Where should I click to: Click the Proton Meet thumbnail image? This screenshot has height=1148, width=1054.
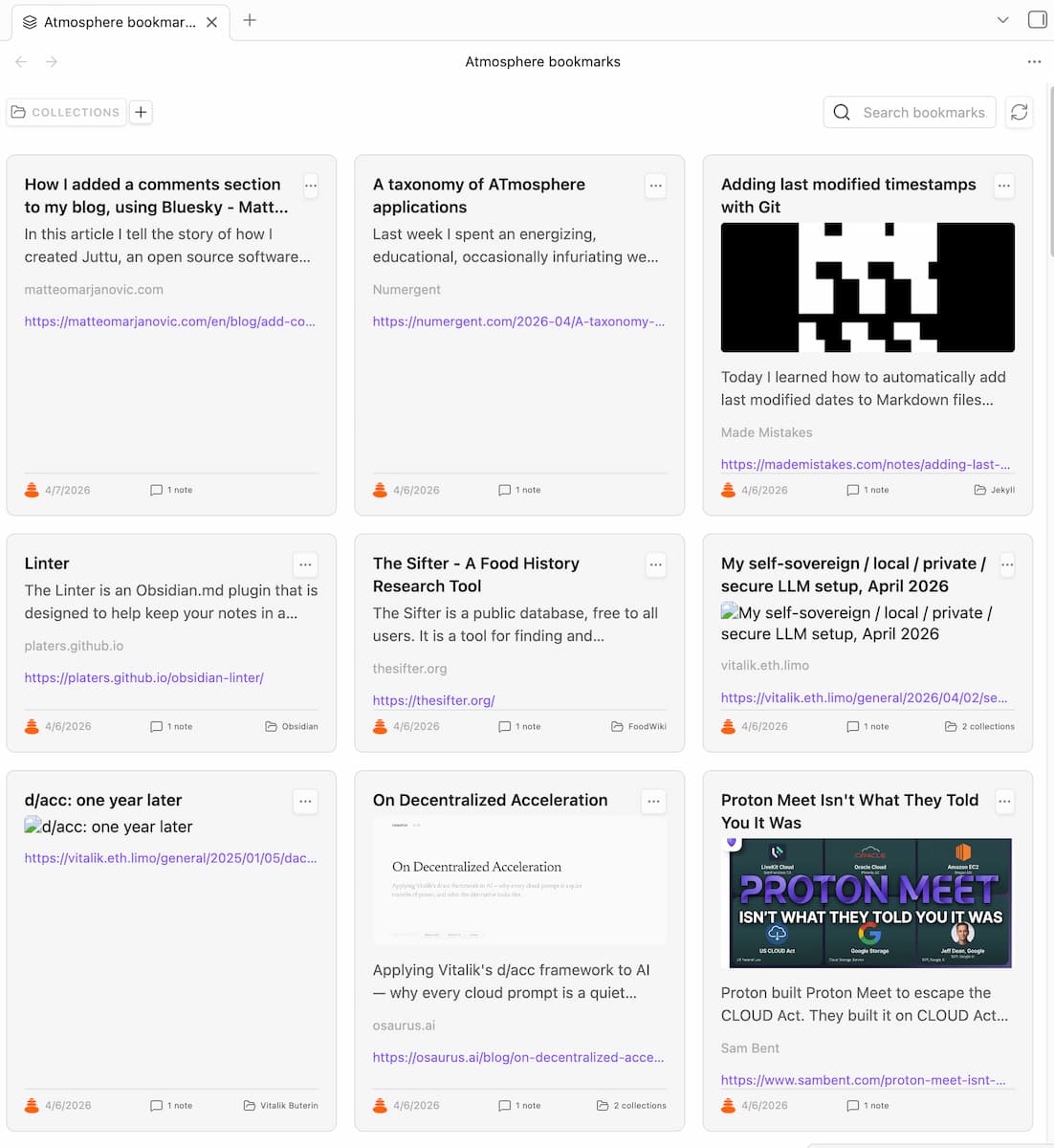867,904
